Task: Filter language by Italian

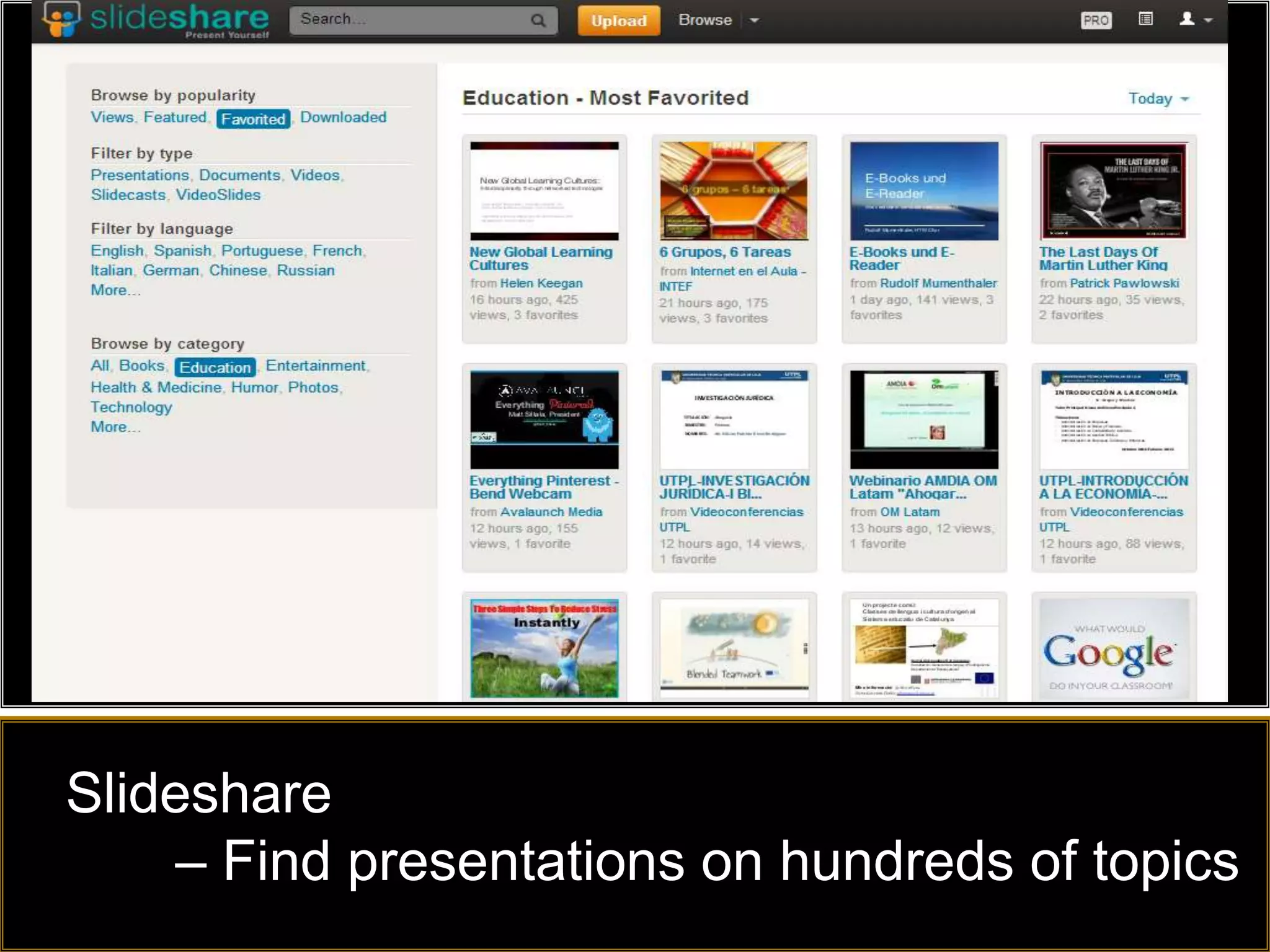Action: pos(112,271)
